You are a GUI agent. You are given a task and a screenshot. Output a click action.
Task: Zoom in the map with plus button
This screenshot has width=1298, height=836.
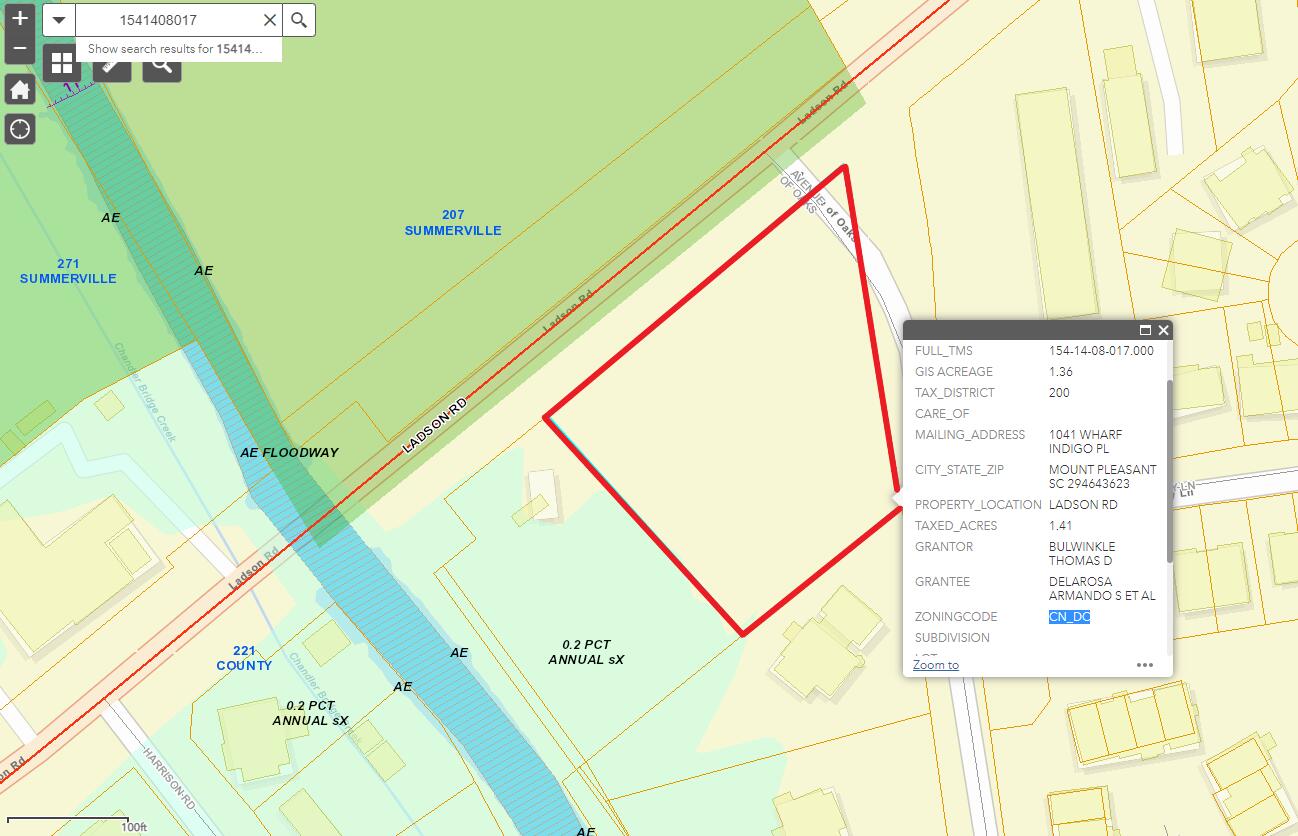(x=20, y=19)
